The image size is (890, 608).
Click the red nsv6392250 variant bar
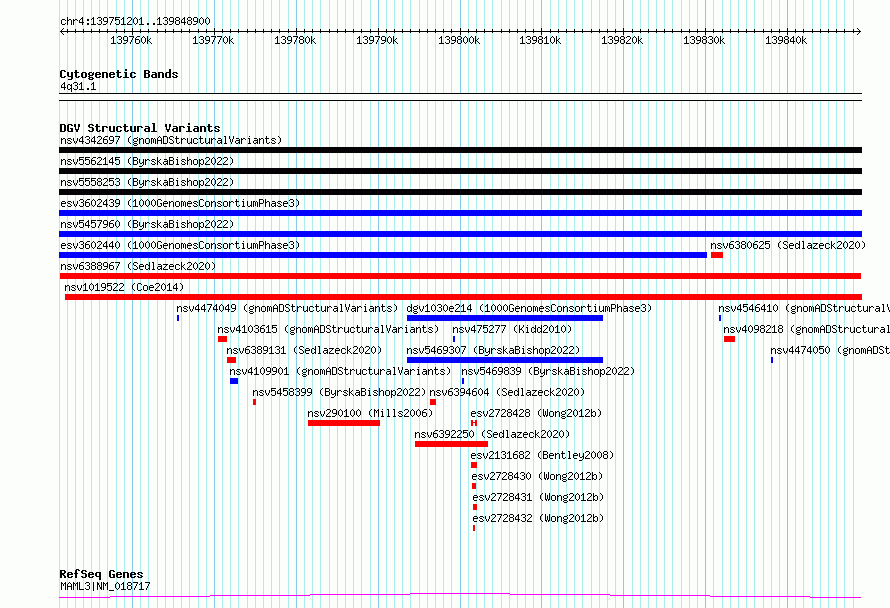tap(451, 444)
